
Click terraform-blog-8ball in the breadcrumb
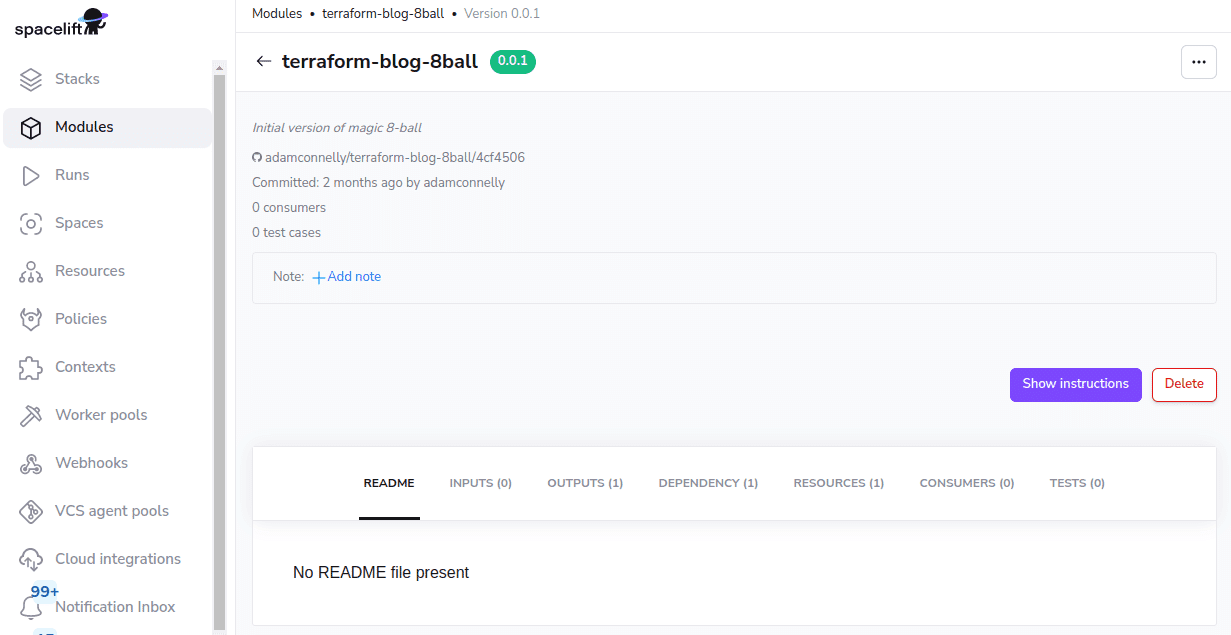[383, 14]
